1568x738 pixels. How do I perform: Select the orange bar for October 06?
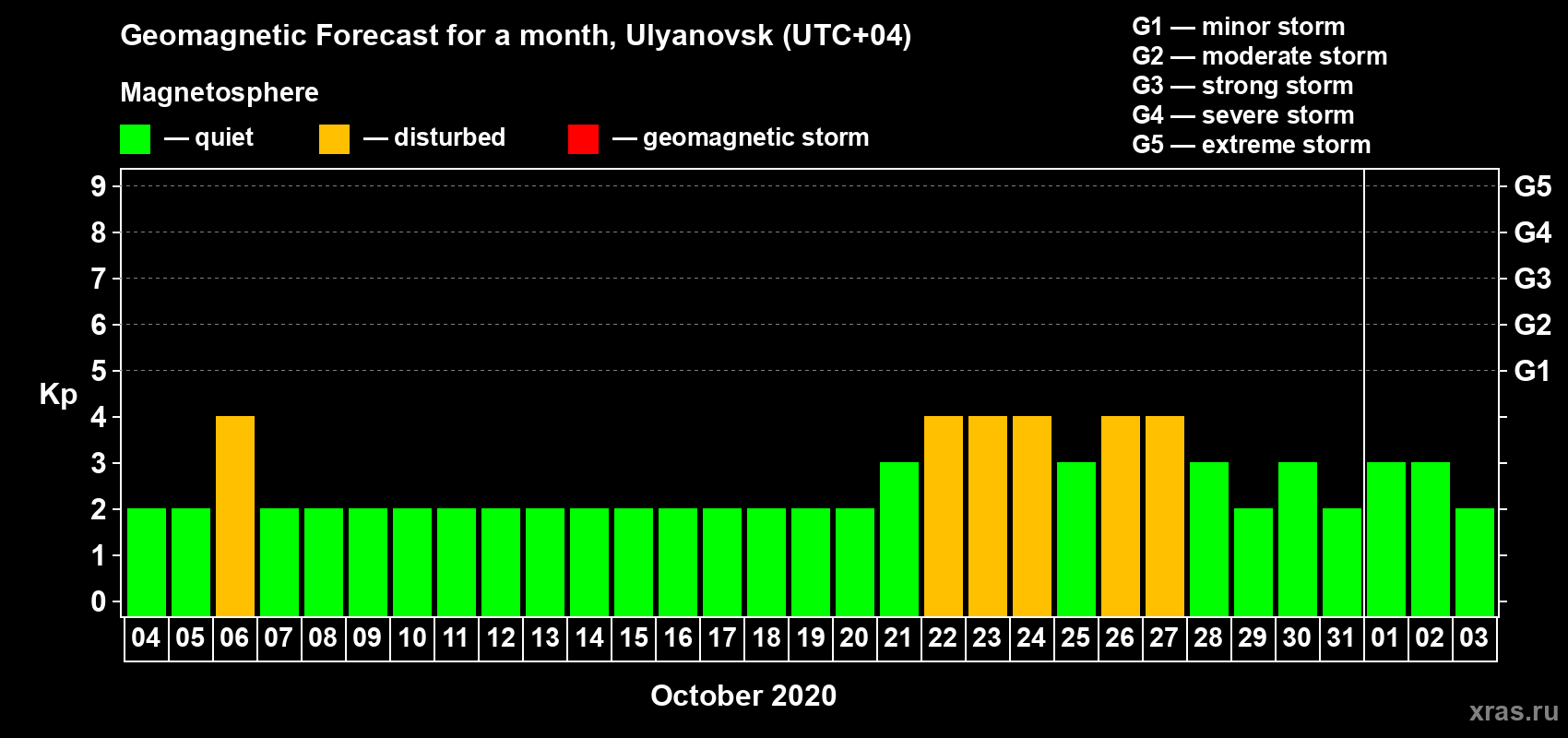[x=235, y=516]
